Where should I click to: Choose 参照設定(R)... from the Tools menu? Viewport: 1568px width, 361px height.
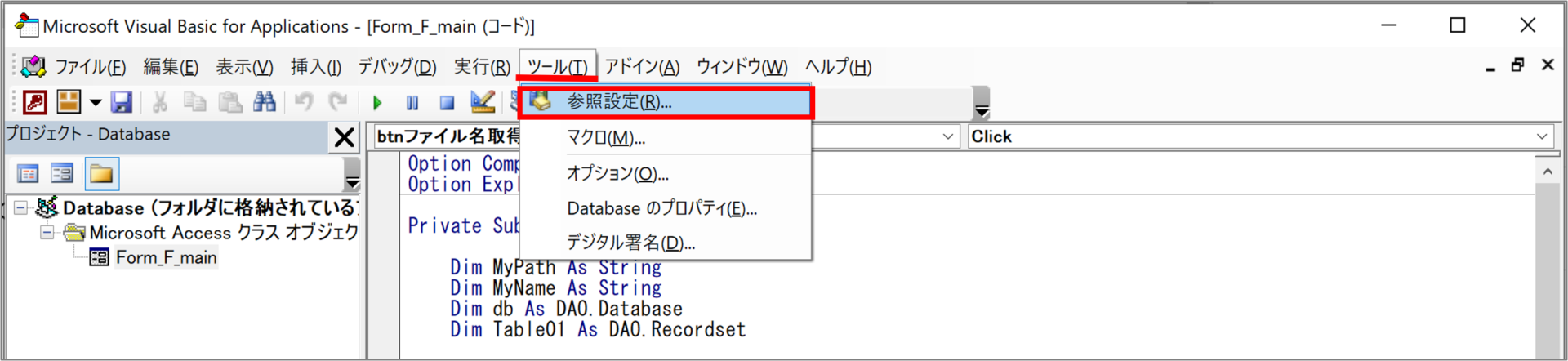666,102
